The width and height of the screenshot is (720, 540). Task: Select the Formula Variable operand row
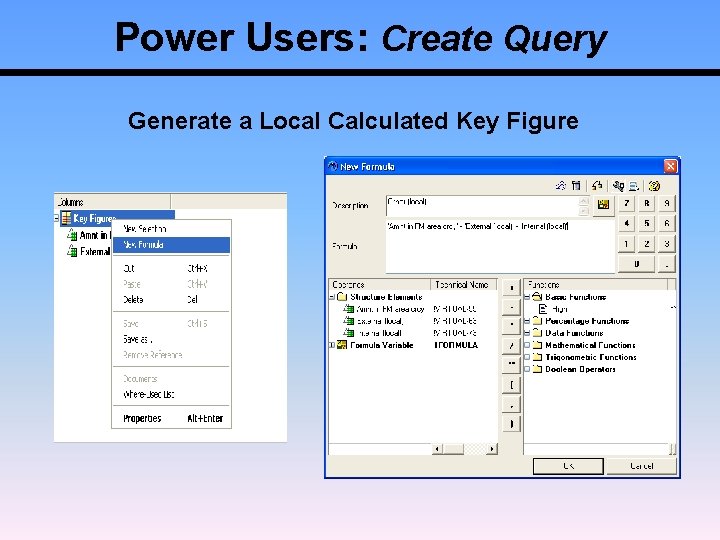(x=376, y=345)
